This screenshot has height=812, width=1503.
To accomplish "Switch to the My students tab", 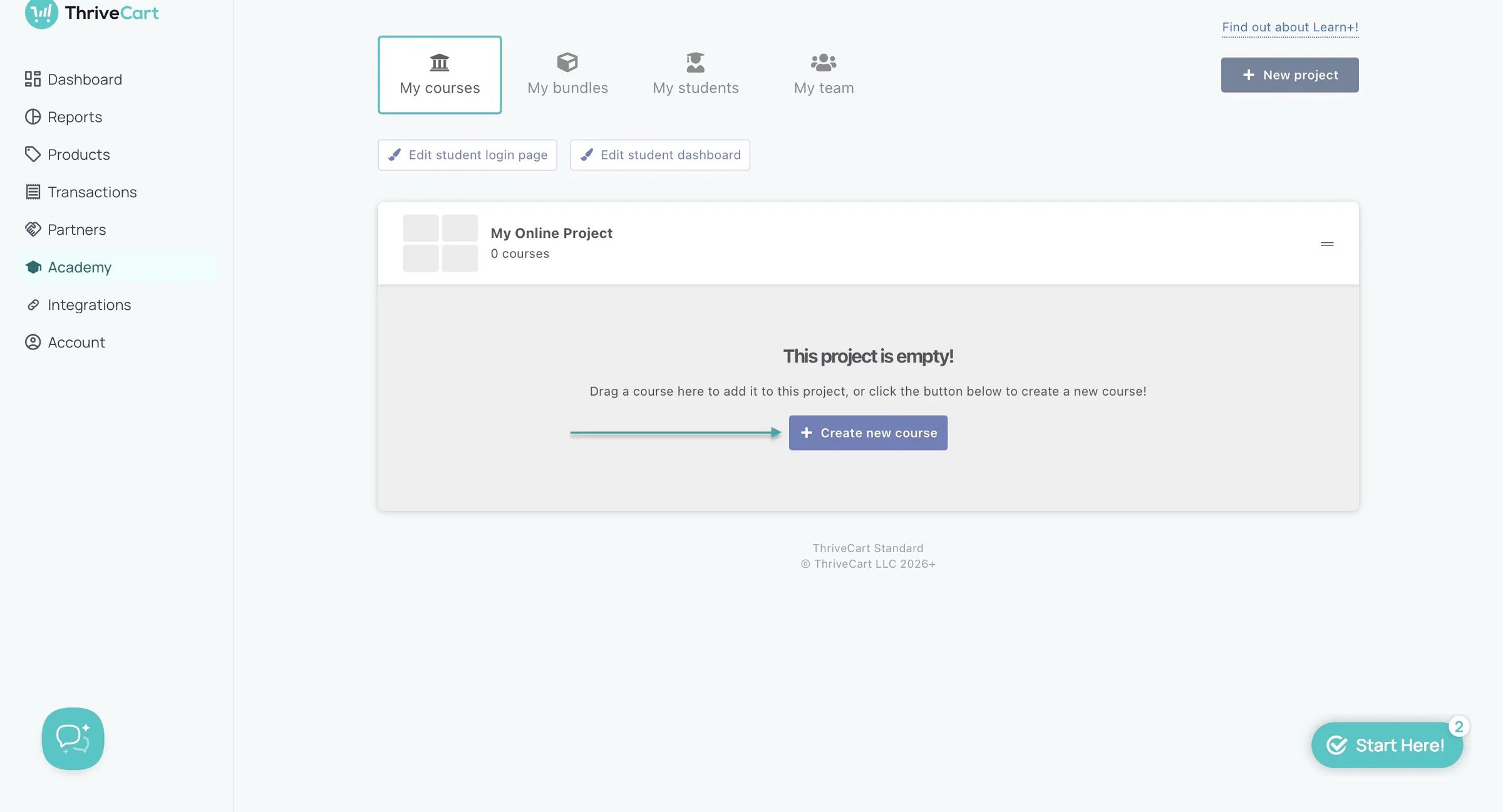I will (x=695, y=75).
